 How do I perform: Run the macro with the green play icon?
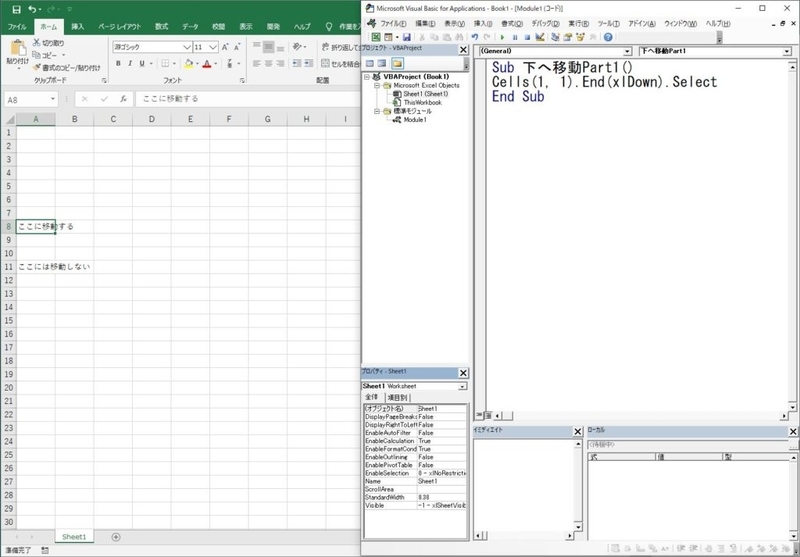503,37
